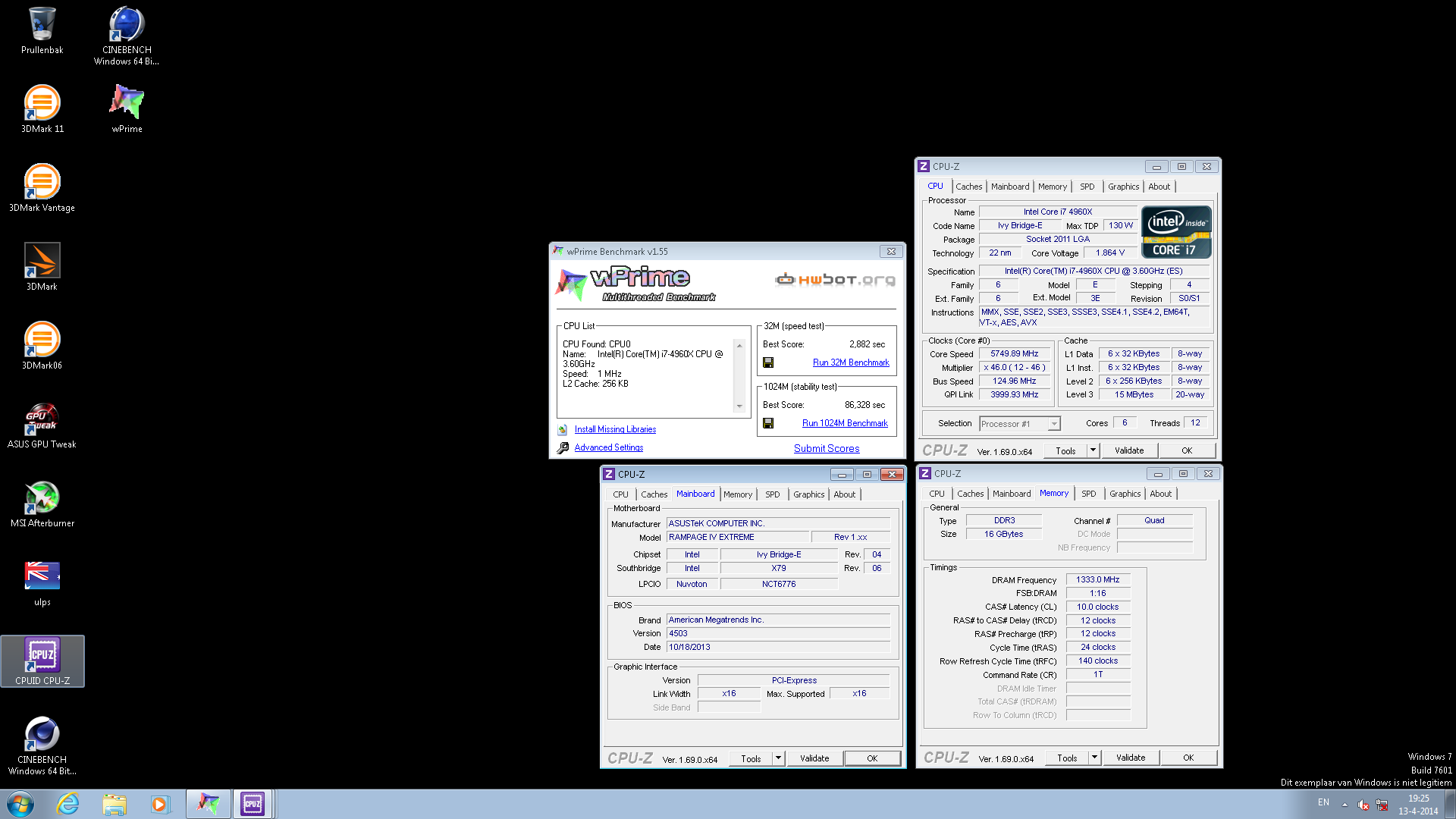Viewport: 1456px width, 819px height.
Task: Open Memory tab in Mainboard CPU-Z window
Action: coord(737,494)
